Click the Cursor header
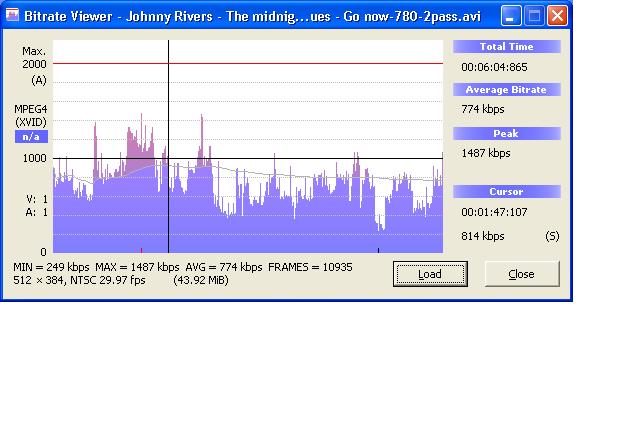Viewport: 628px width, 429px height. (x=507, y=191)
